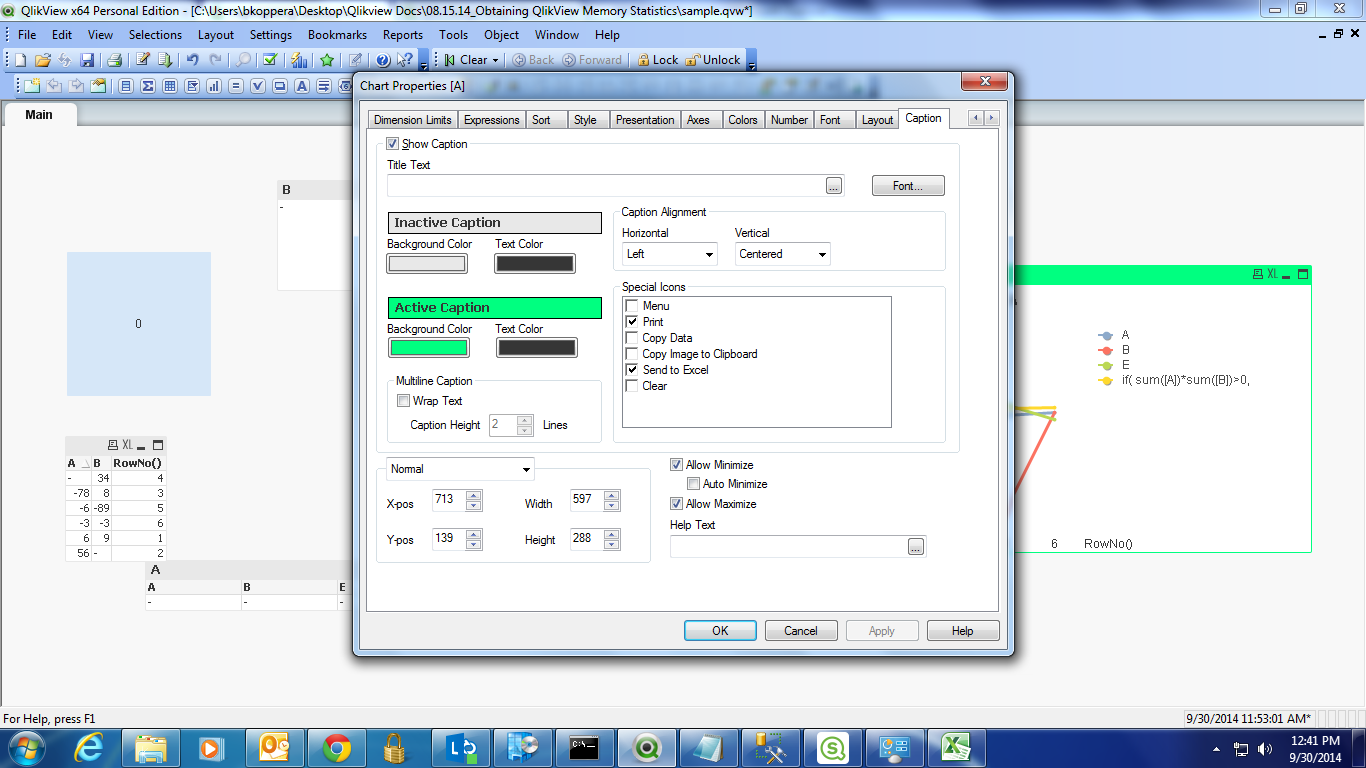Switch to the Presentation tab
The height and width of the screenshot is (768, 1366).
point(645,120)
